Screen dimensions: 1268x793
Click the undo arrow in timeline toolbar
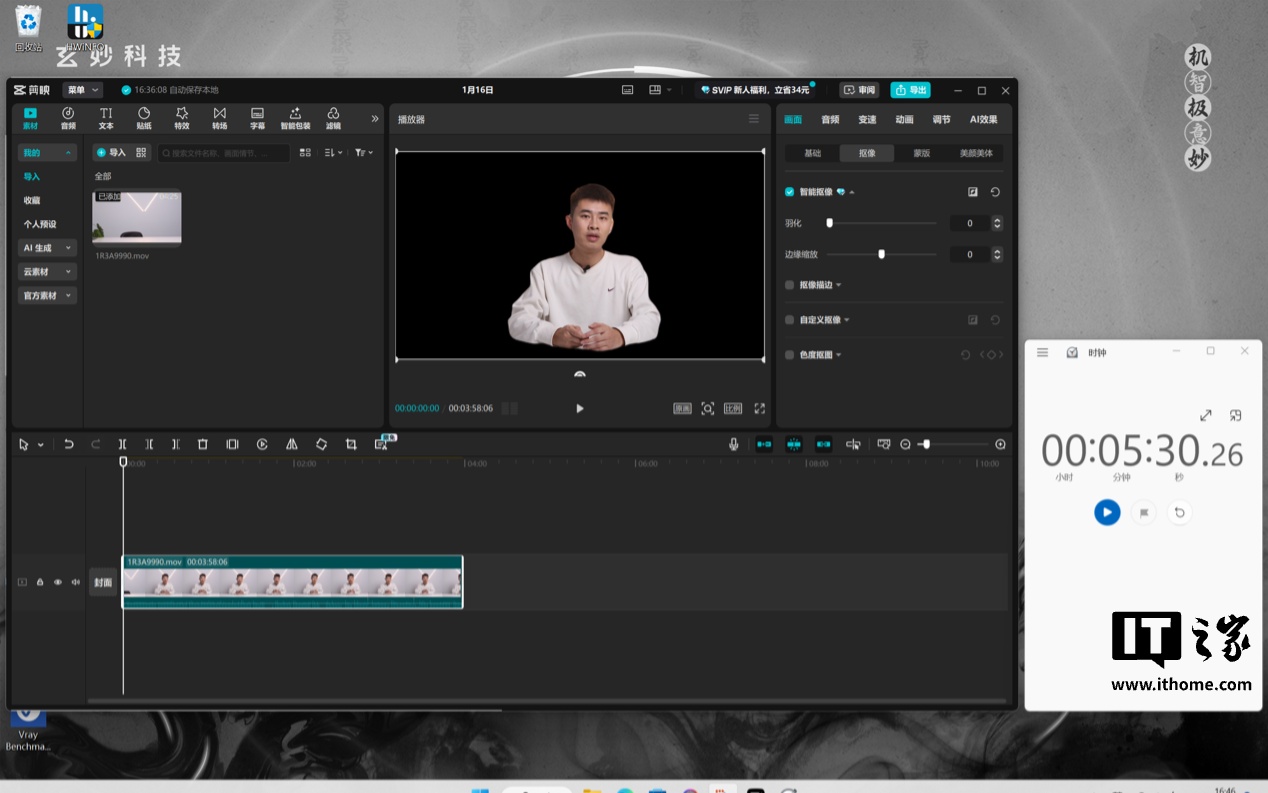tap(69, 444)
